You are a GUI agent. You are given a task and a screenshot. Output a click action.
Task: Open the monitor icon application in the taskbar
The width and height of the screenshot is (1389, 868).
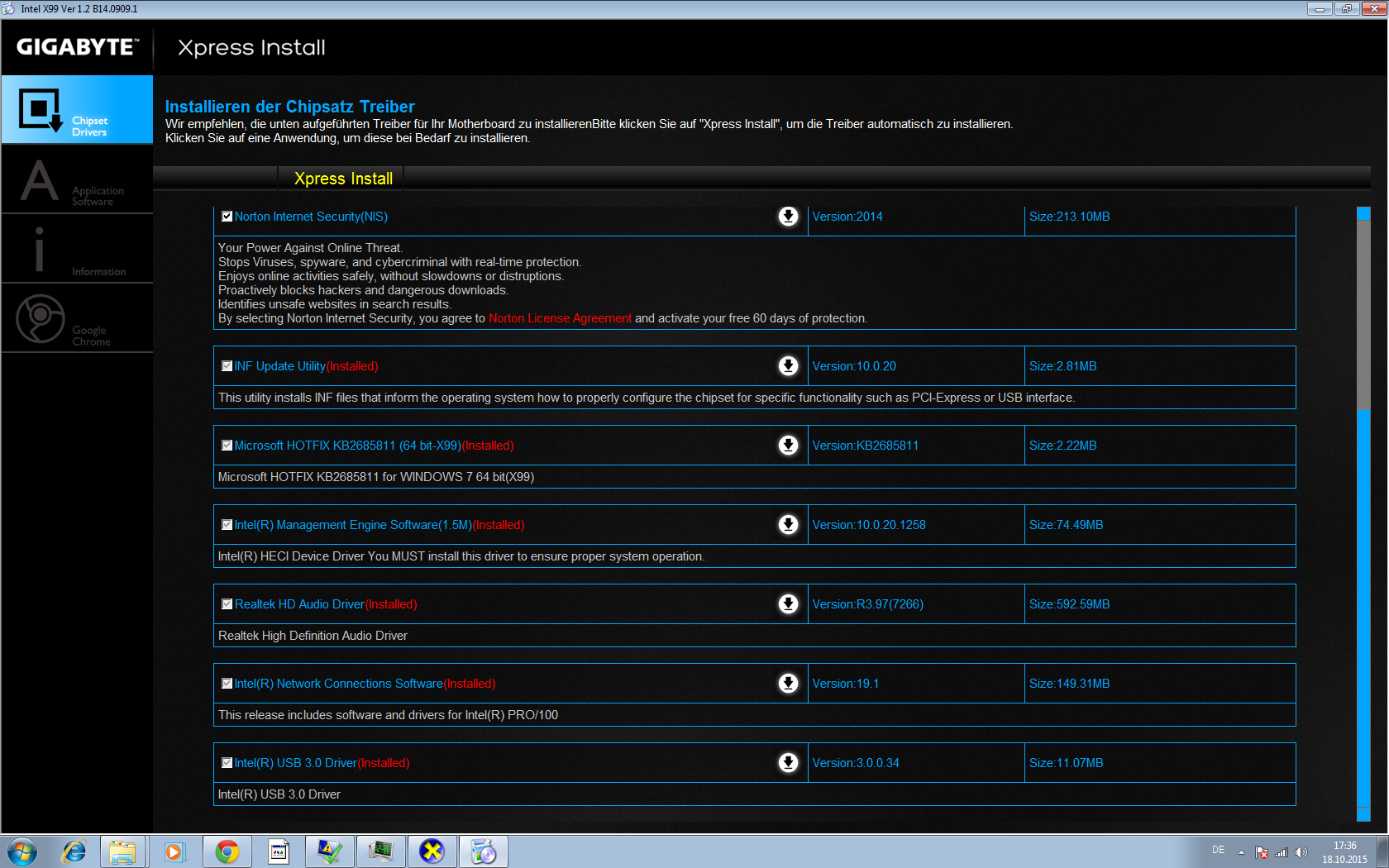(x=381, y=851)
